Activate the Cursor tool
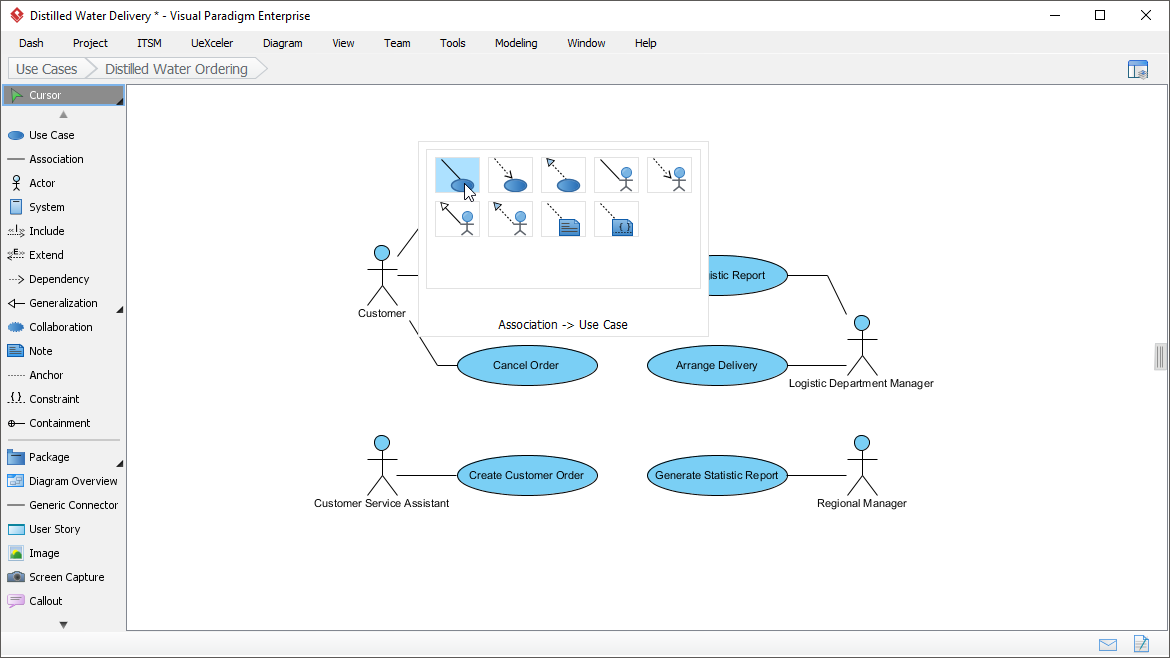This screenshot has height=658, width=1170. [63, 95]
